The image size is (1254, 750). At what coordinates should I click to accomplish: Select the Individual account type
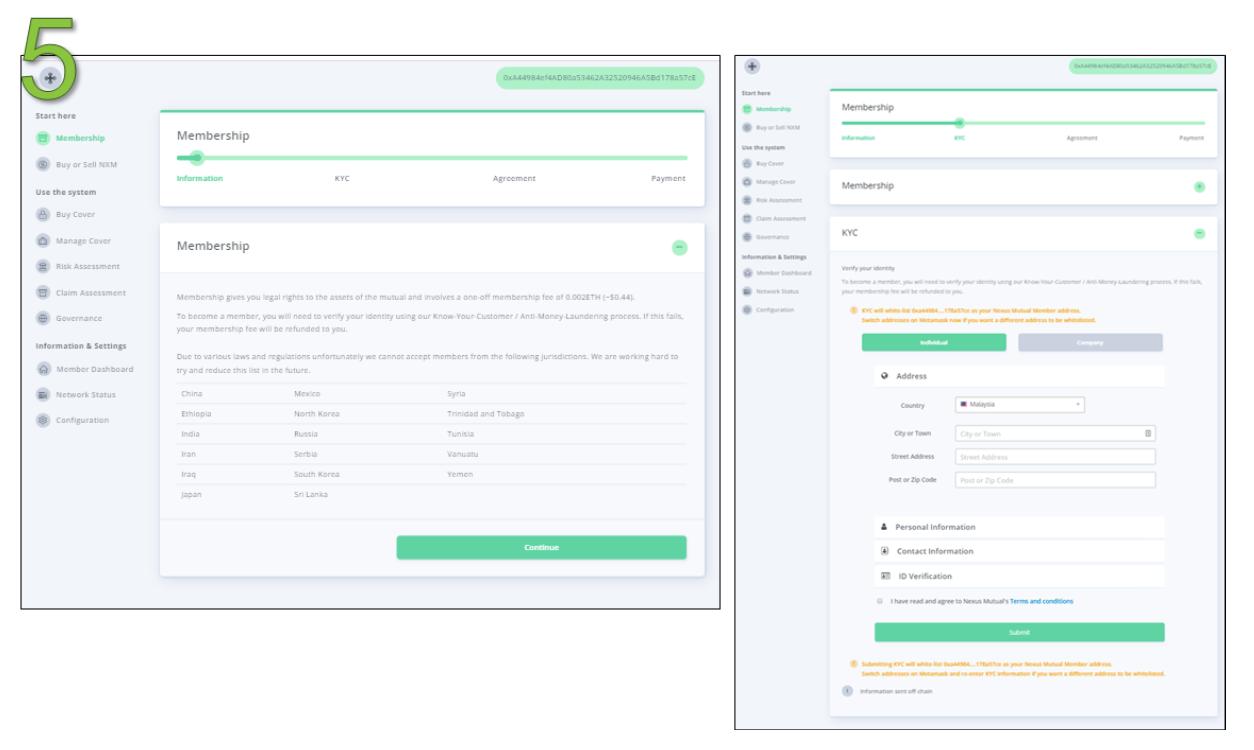[x=933, y=342]
